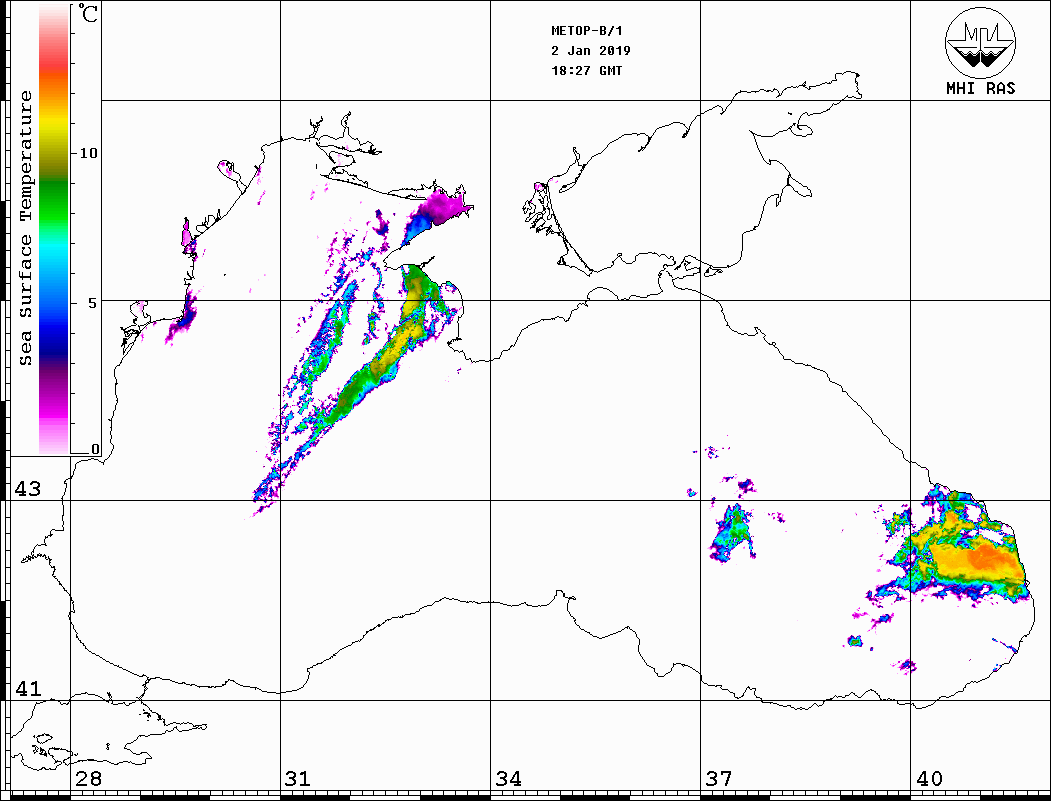Click the MHI RAS logo emblem

click(980, 42)
